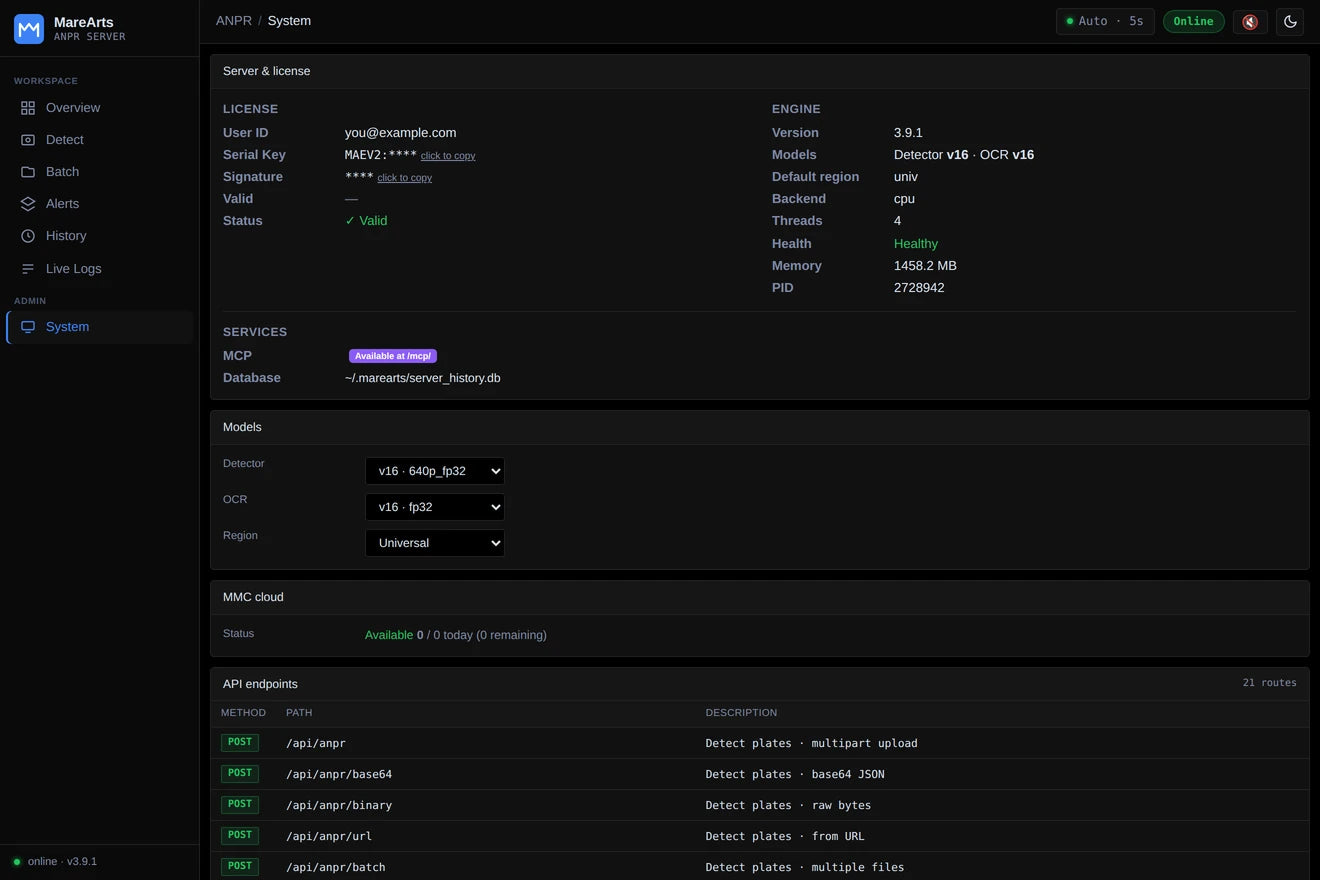Click the memory value 1458.2 MB
Viewport: 1320px width, 880px height.
[x=925, y=266]
